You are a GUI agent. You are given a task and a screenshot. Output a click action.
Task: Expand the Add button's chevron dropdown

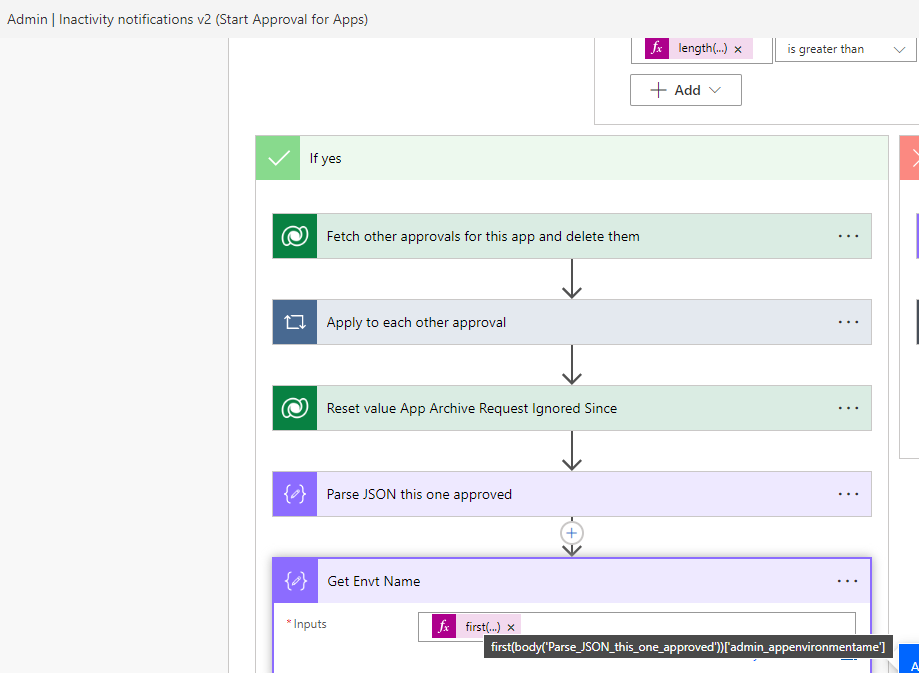712,90
